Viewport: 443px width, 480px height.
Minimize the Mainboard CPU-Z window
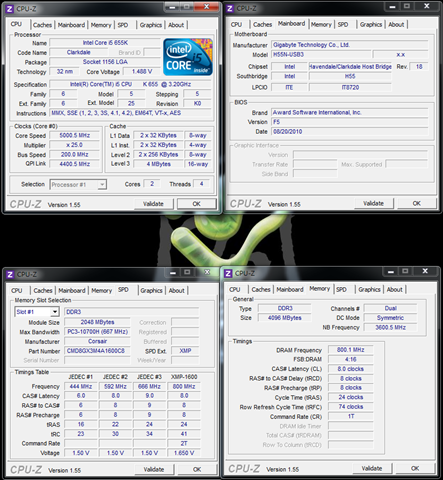(393, 6)
